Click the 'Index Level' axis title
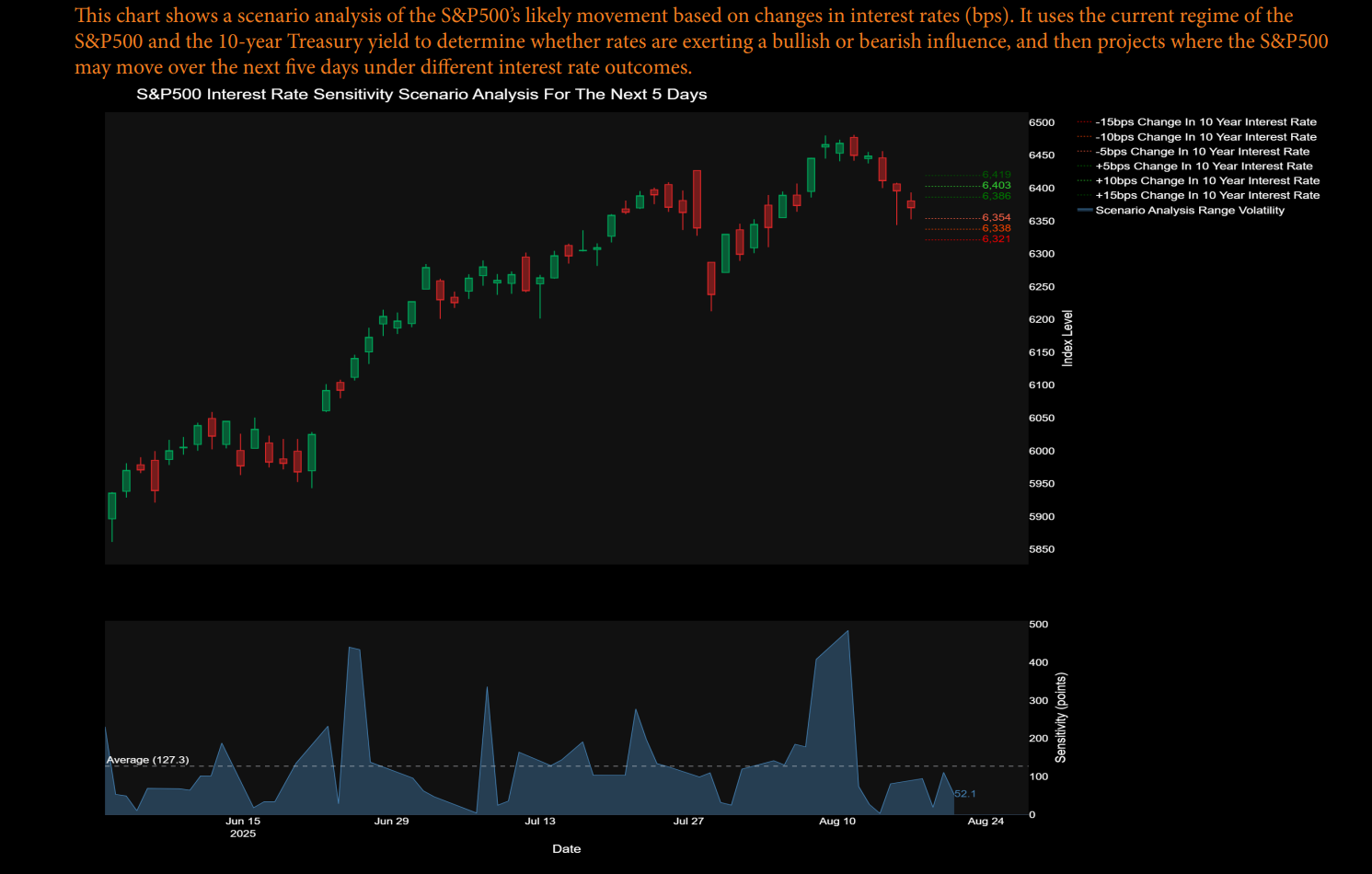This screenshot has width=1372, height=874. tap(1068, 339)
